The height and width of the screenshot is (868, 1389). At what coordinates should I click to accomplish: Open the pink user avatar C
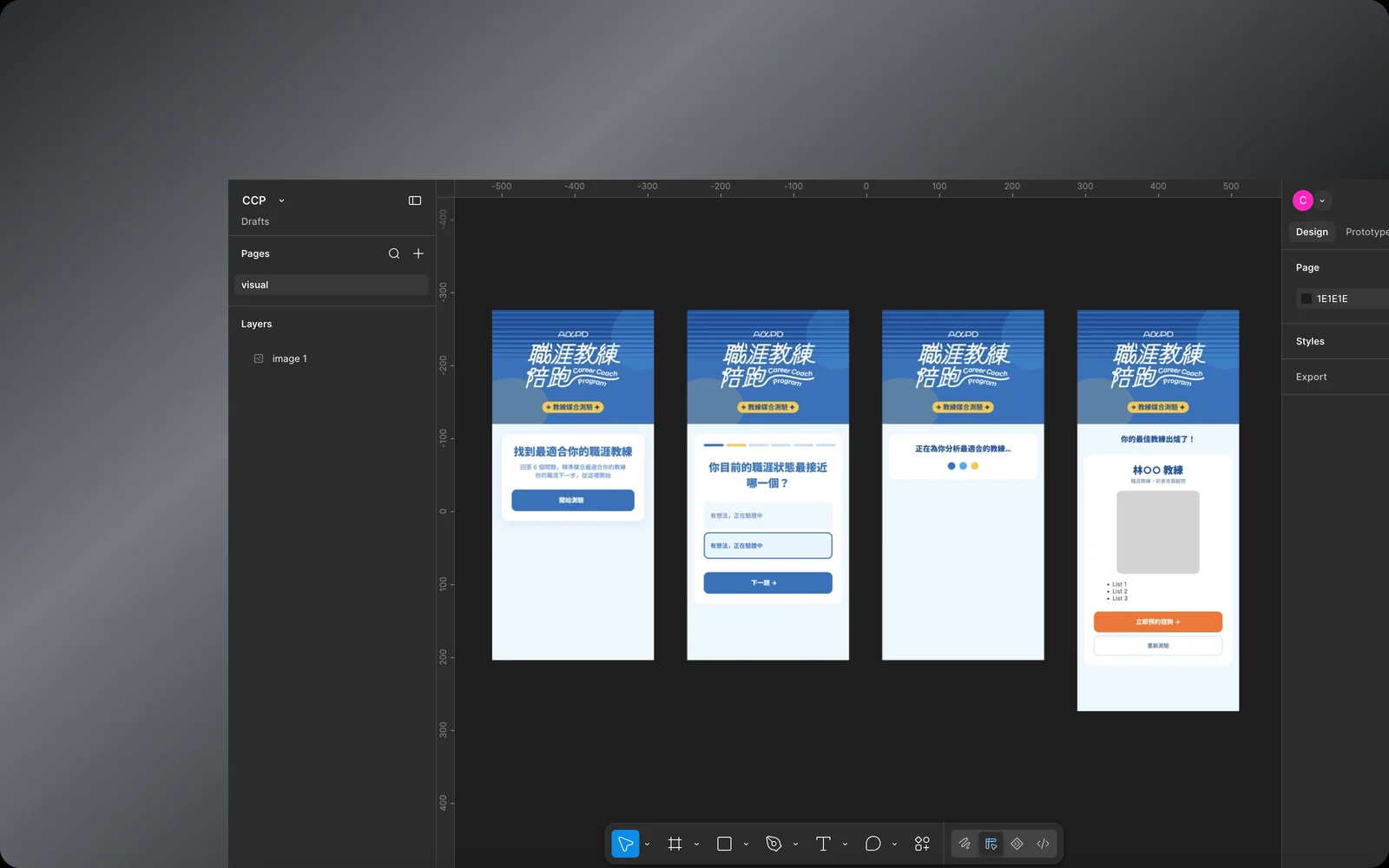coord(1303,201)
